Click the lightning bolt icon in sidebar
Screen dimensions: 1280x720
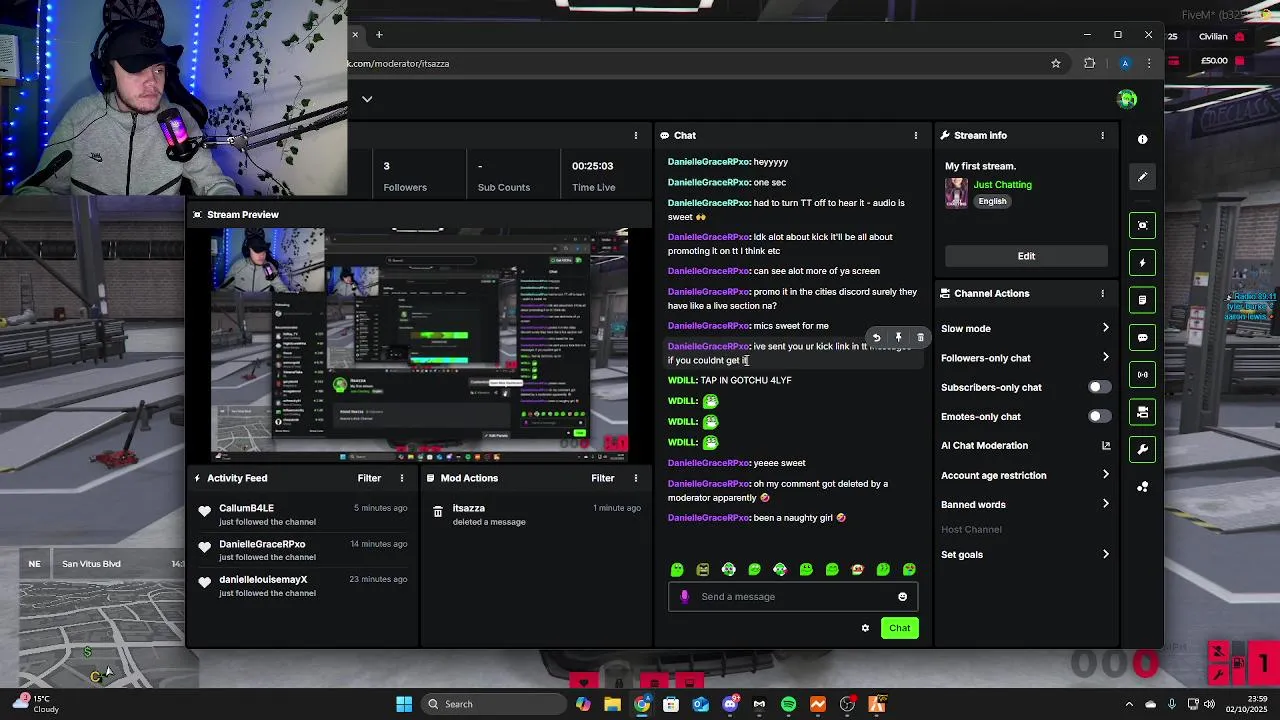click(x=1143, y=263)
